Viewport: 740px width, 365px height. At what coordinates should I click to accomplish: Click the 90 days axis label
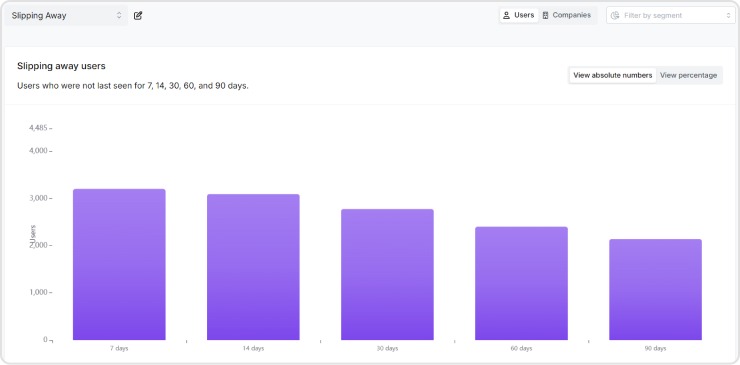655,348
